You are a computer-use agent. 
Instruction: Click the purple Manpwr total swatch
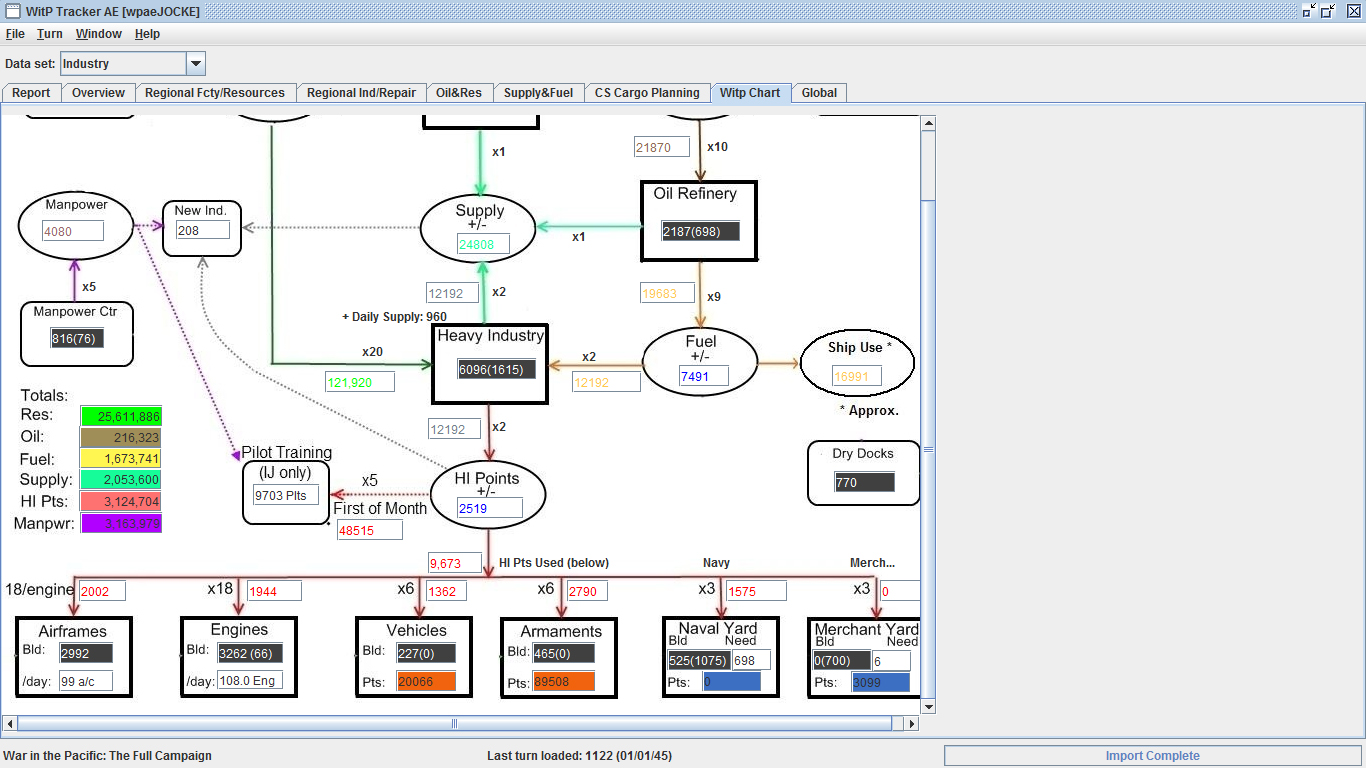(121, 523)
